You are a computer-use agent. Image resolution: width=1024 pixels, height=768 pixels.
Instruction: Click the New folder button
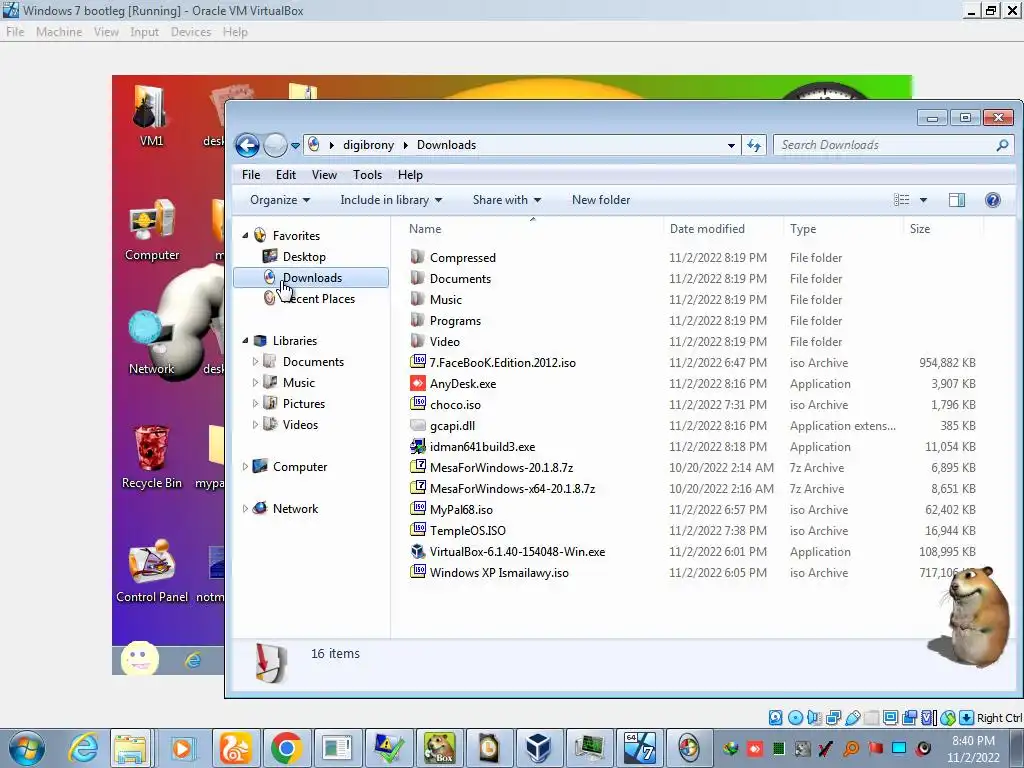pos(601,200)
